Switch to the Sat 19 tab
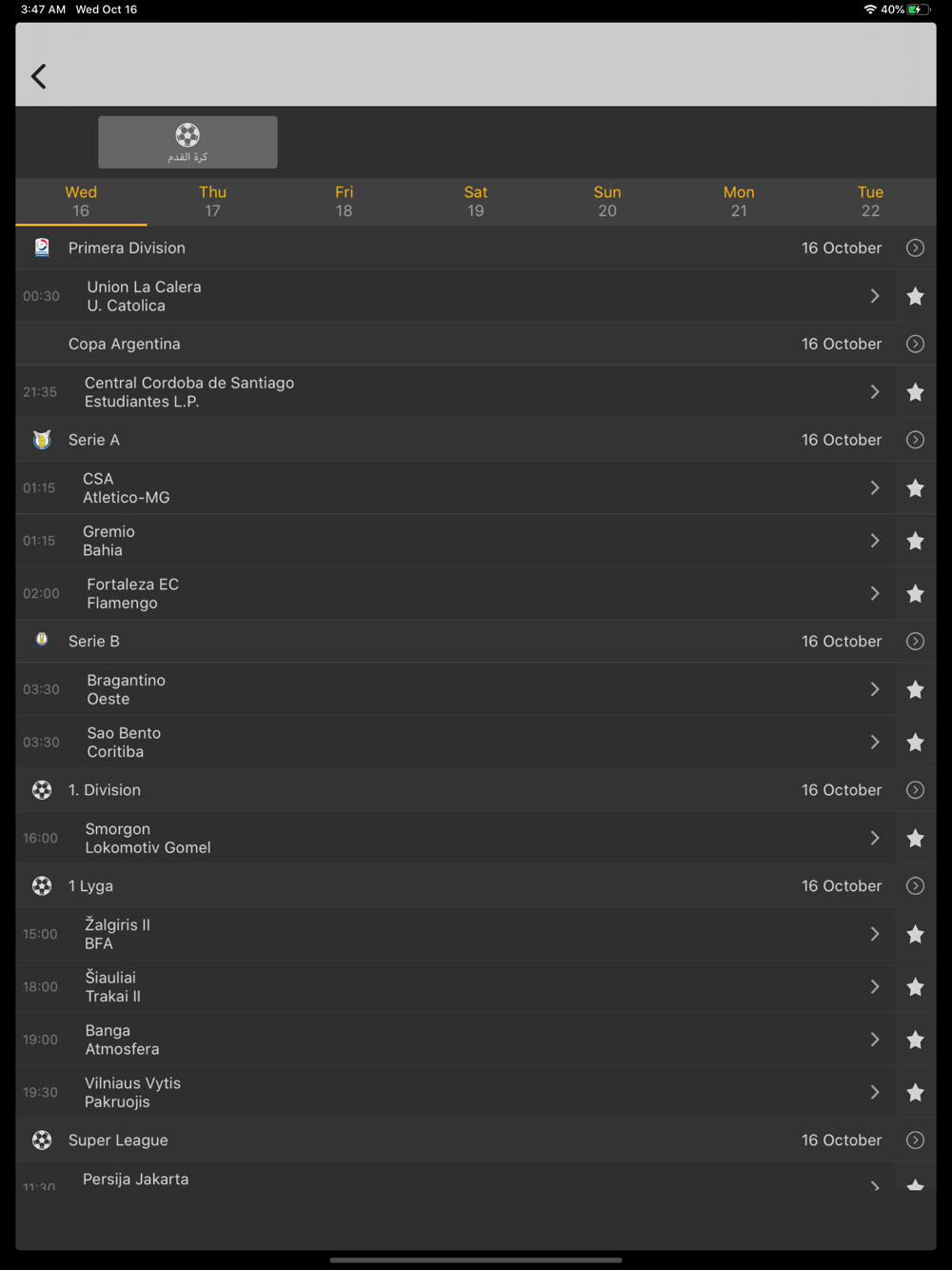The height and width of the screenshot is (1270, 952). click(x=475, y=201)
